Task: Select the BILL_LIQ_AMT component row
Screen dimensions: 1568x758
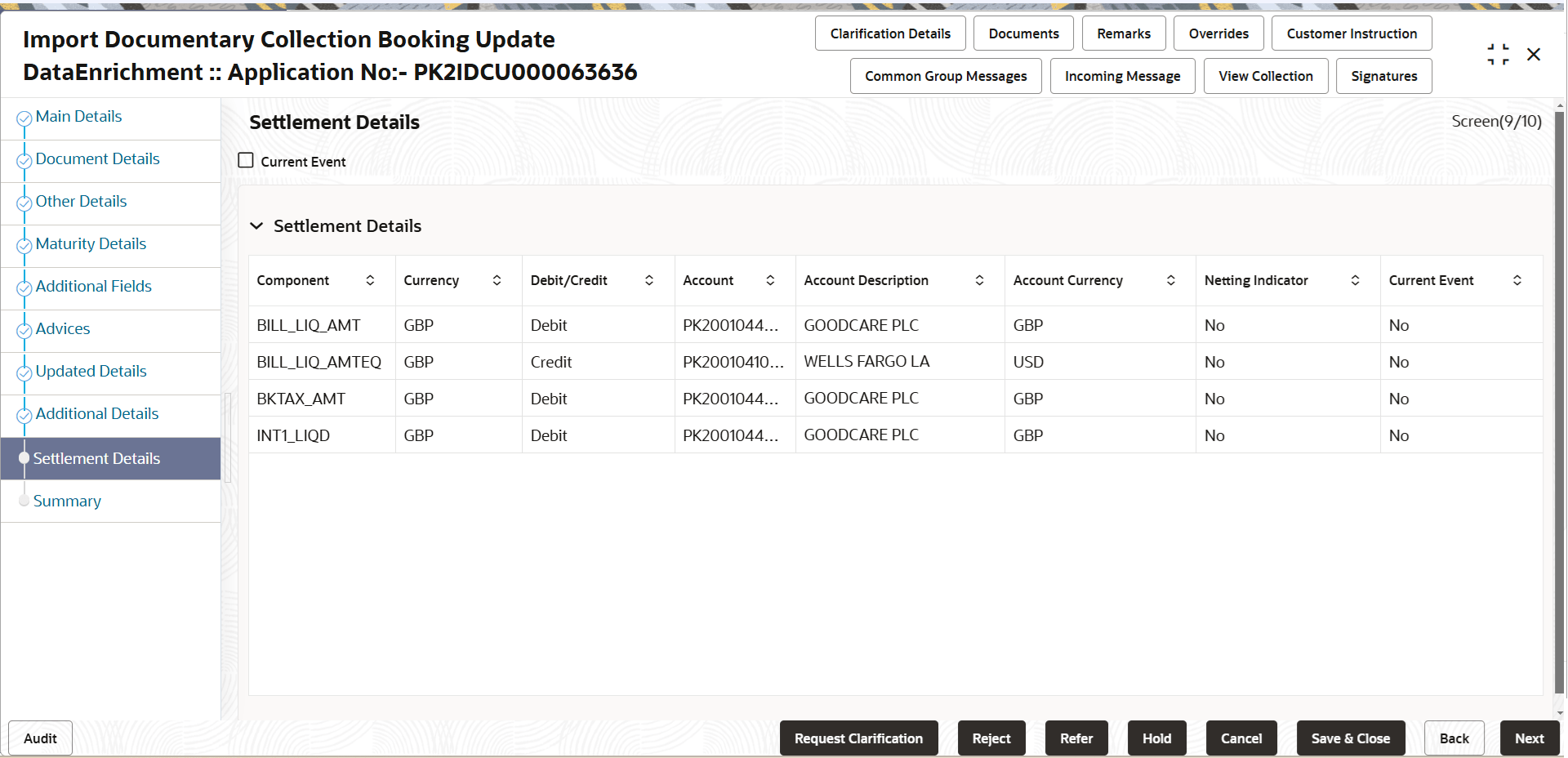Action: coord(896,325)
